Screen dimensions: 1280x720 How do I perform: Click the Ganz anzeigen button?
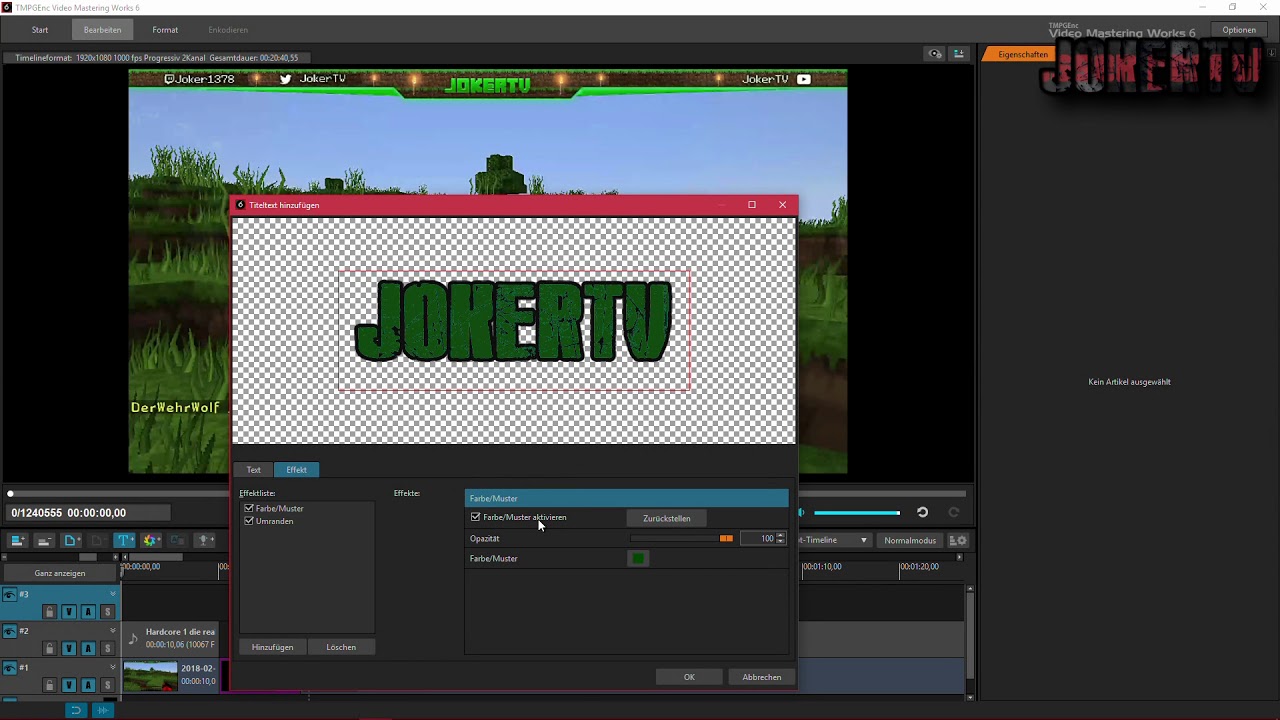pyautogui.click(x=60, y=573)
